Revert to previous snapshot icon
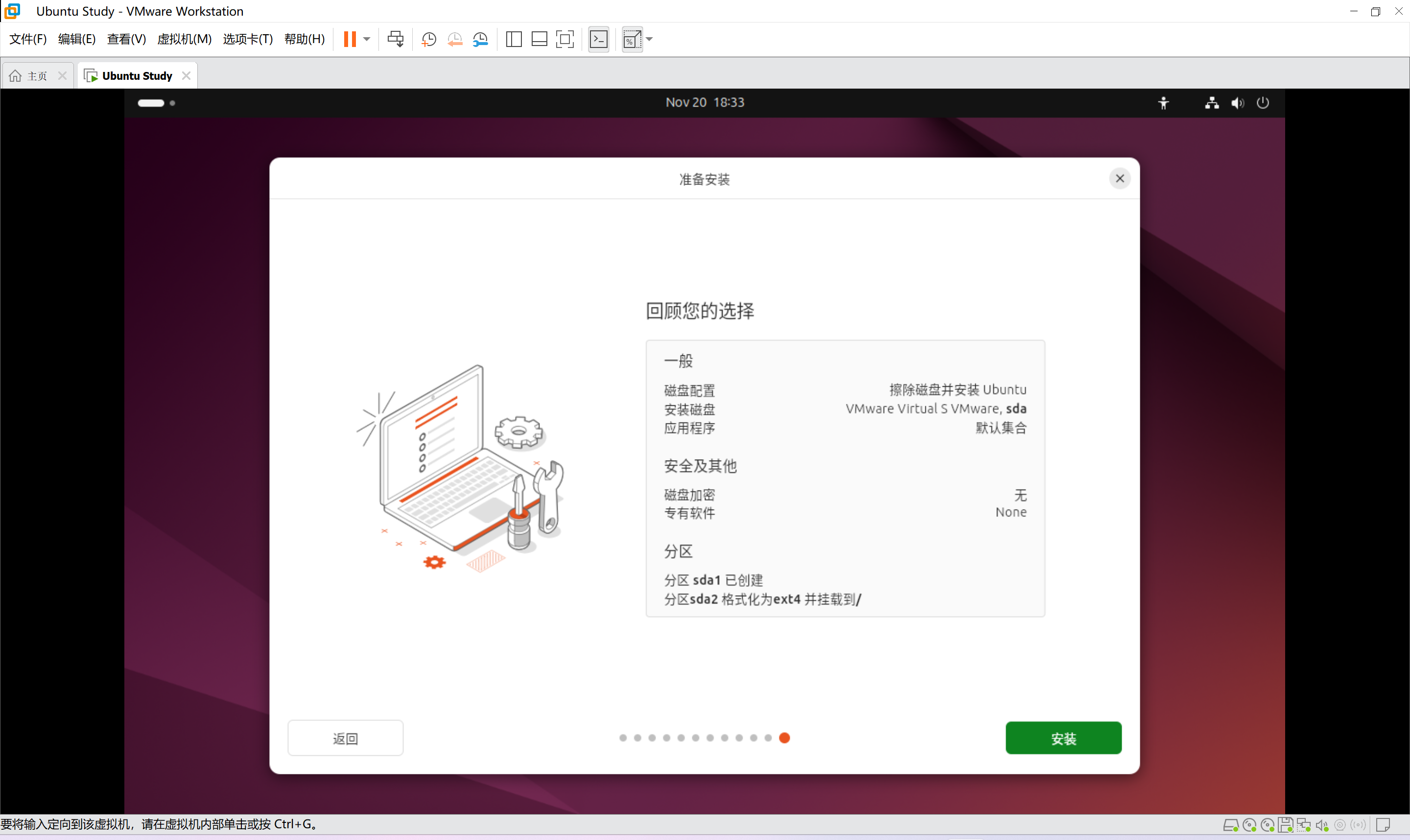 [454, 39]
